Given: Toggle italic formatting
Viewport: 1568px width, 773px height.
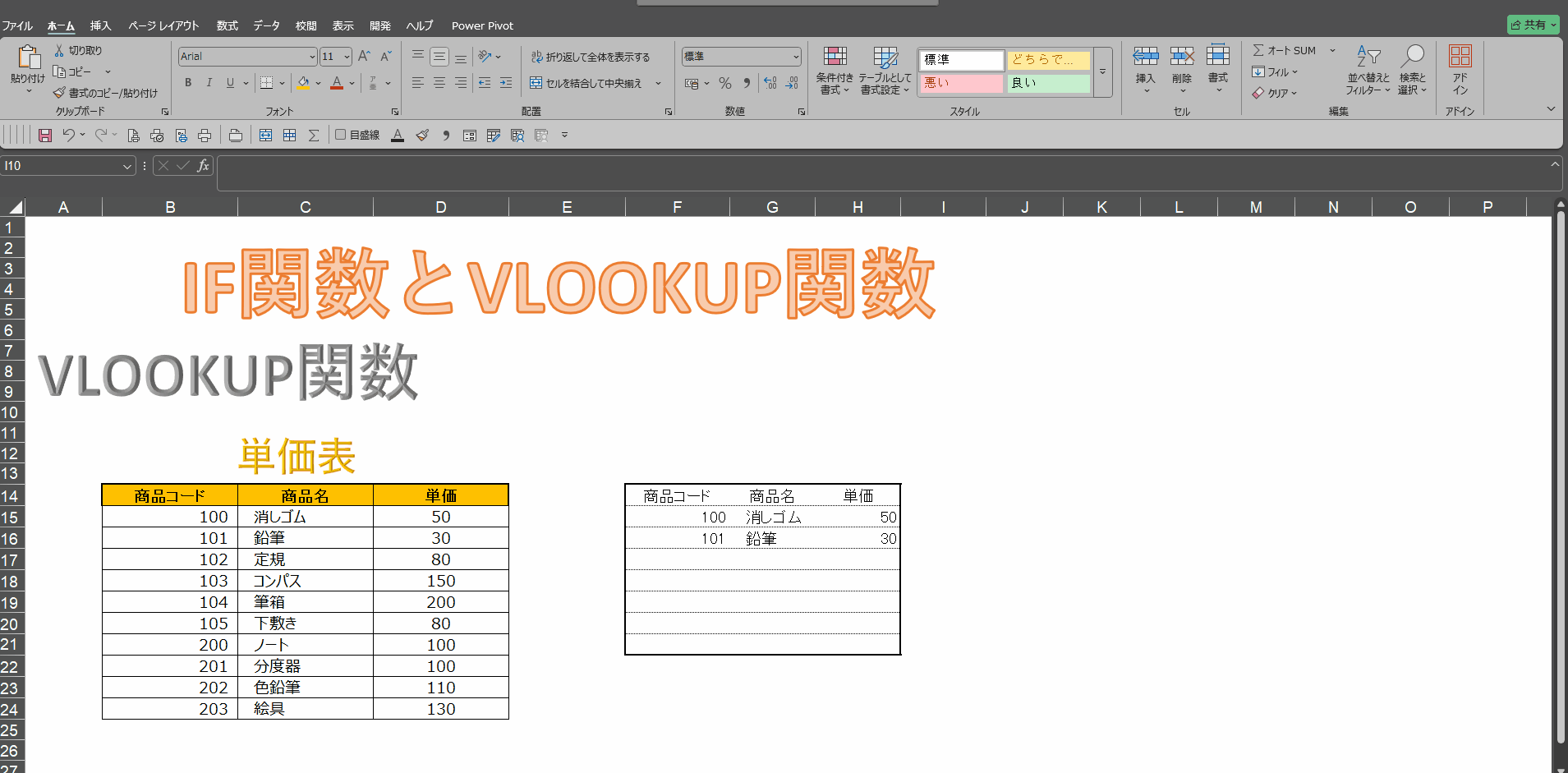Looking at the screenshot, I should (x=209, y=83).
